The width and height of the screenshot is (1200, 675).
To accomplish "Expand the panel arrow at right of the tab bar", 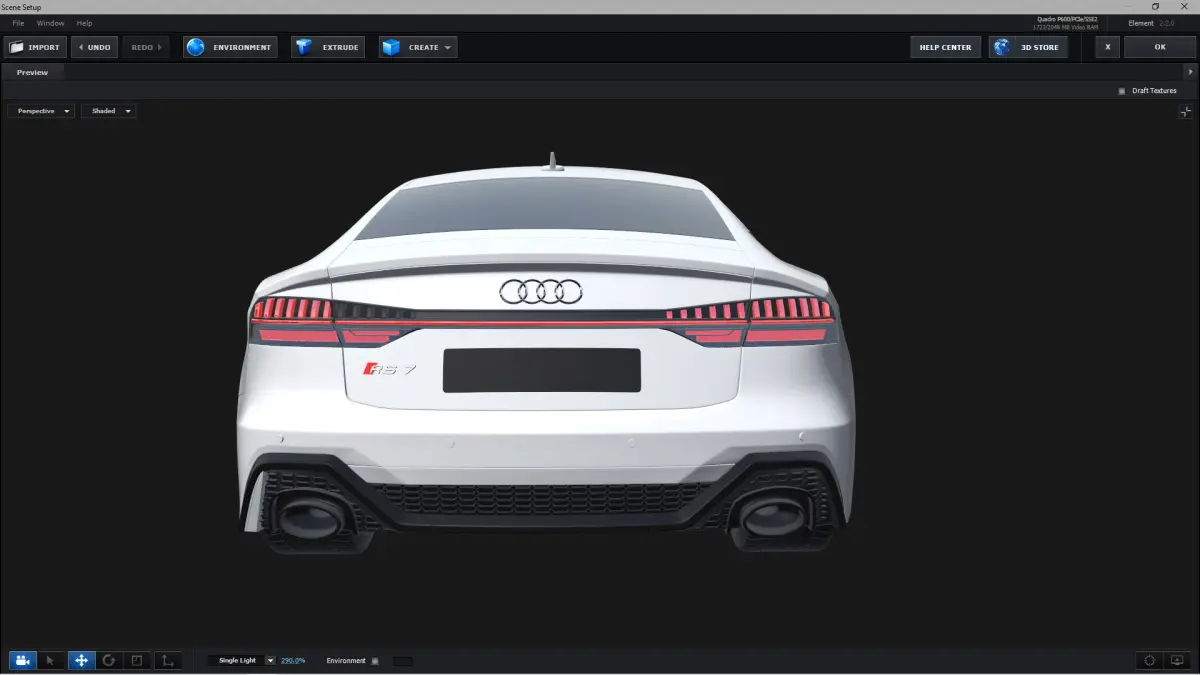I will (1190, 72).
